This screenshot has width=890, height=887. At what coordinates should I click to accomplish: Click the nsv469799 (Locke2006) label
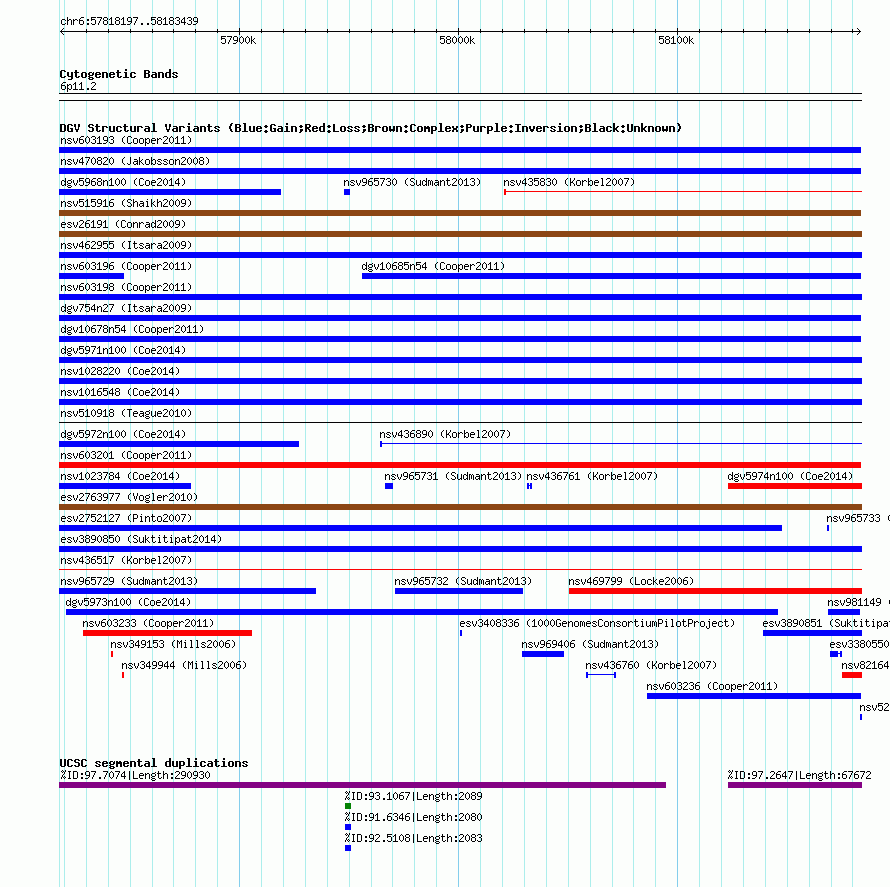click(x=631, y=581)
